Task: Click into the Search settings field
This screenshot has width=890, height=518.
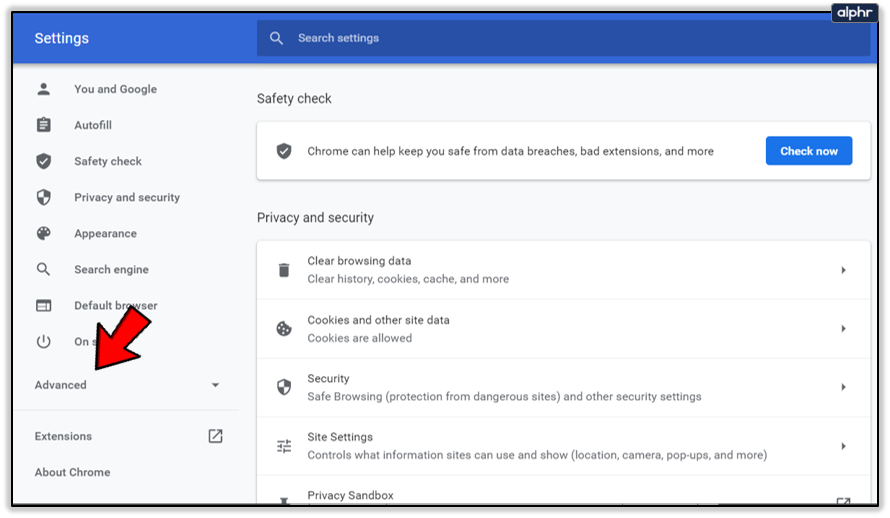Action: pyautogui.click(x=563, y=38)
